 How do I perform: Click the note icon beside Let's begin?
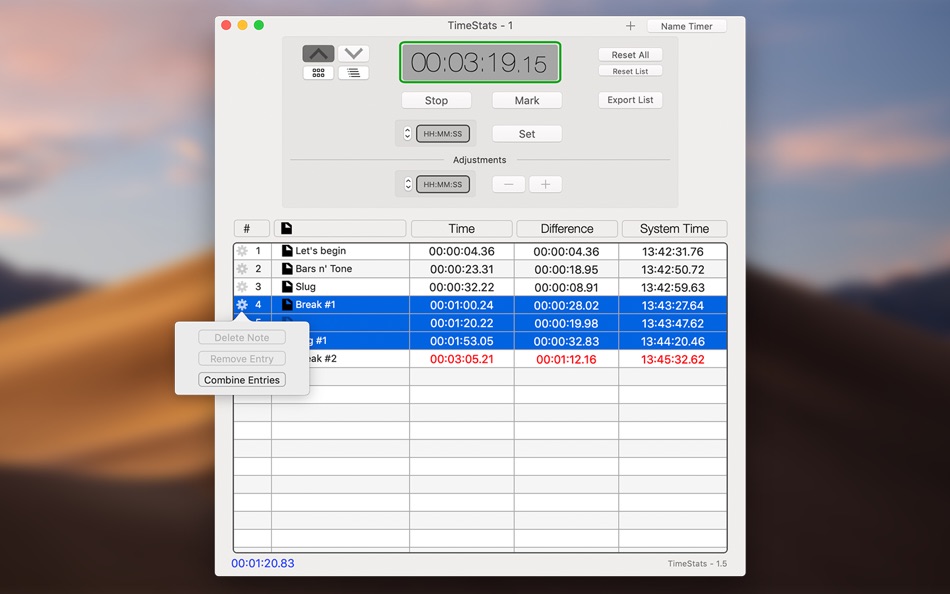click(287, 251)
